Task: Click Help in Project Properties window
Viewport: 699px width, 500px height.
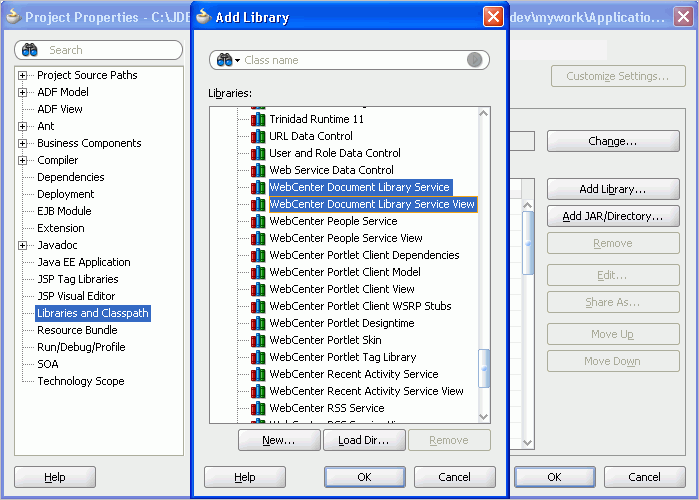Action: pos(55,477)
